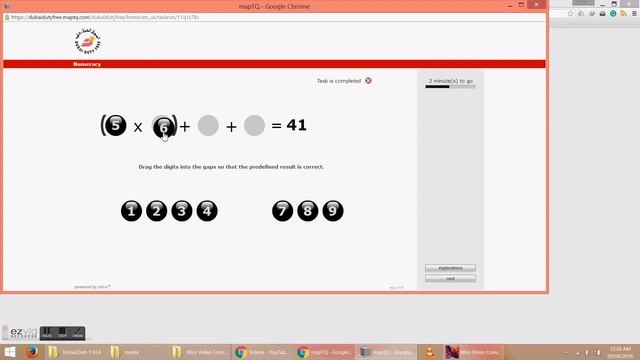This screenshot has width=640, height=360.
Task: Select the digit 7 ball
Action: tap(282, 211)
